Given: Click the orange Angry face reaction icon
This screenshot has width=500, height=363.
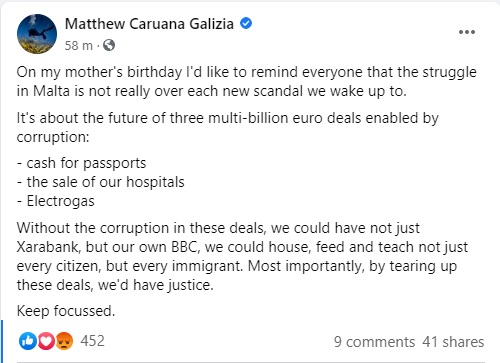Looking at the screenshot, I should 64,341.
